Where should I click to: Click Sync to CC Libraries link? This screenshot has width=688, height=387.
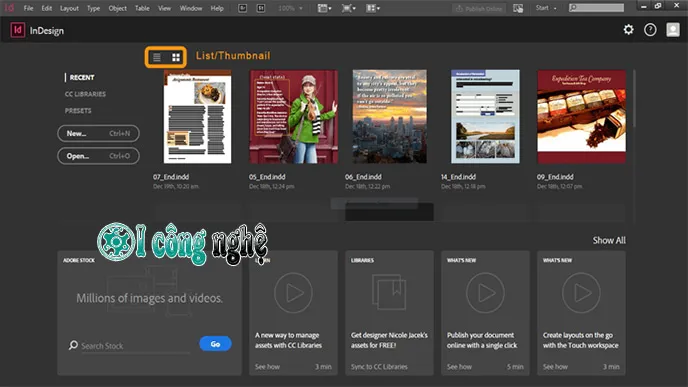click(x=379, y=366)
